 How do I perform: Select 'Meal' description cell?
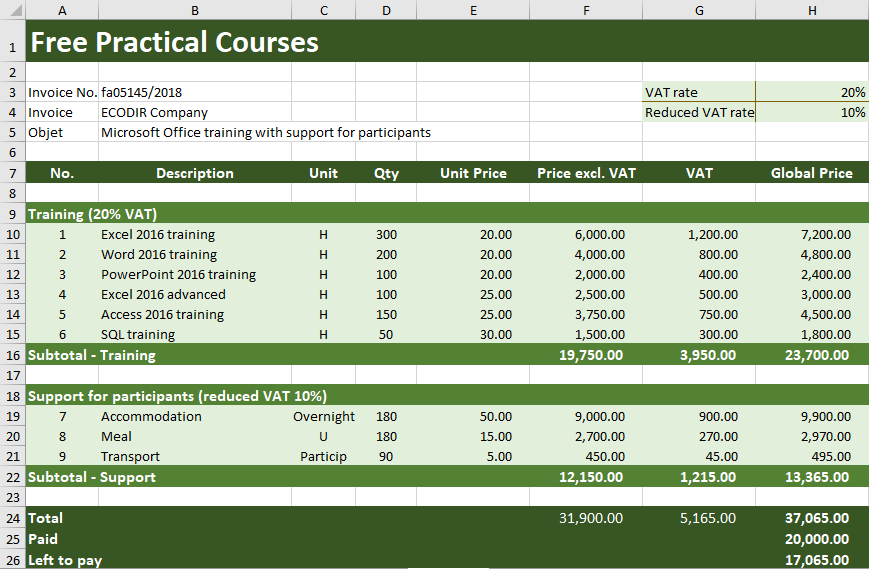point(195,435)
